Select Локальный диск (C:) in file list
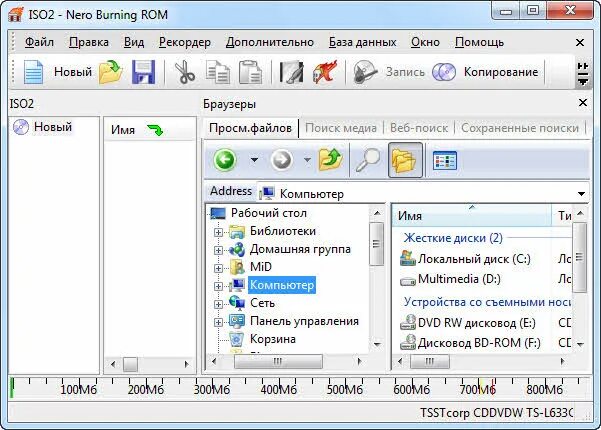 point(474,259)
